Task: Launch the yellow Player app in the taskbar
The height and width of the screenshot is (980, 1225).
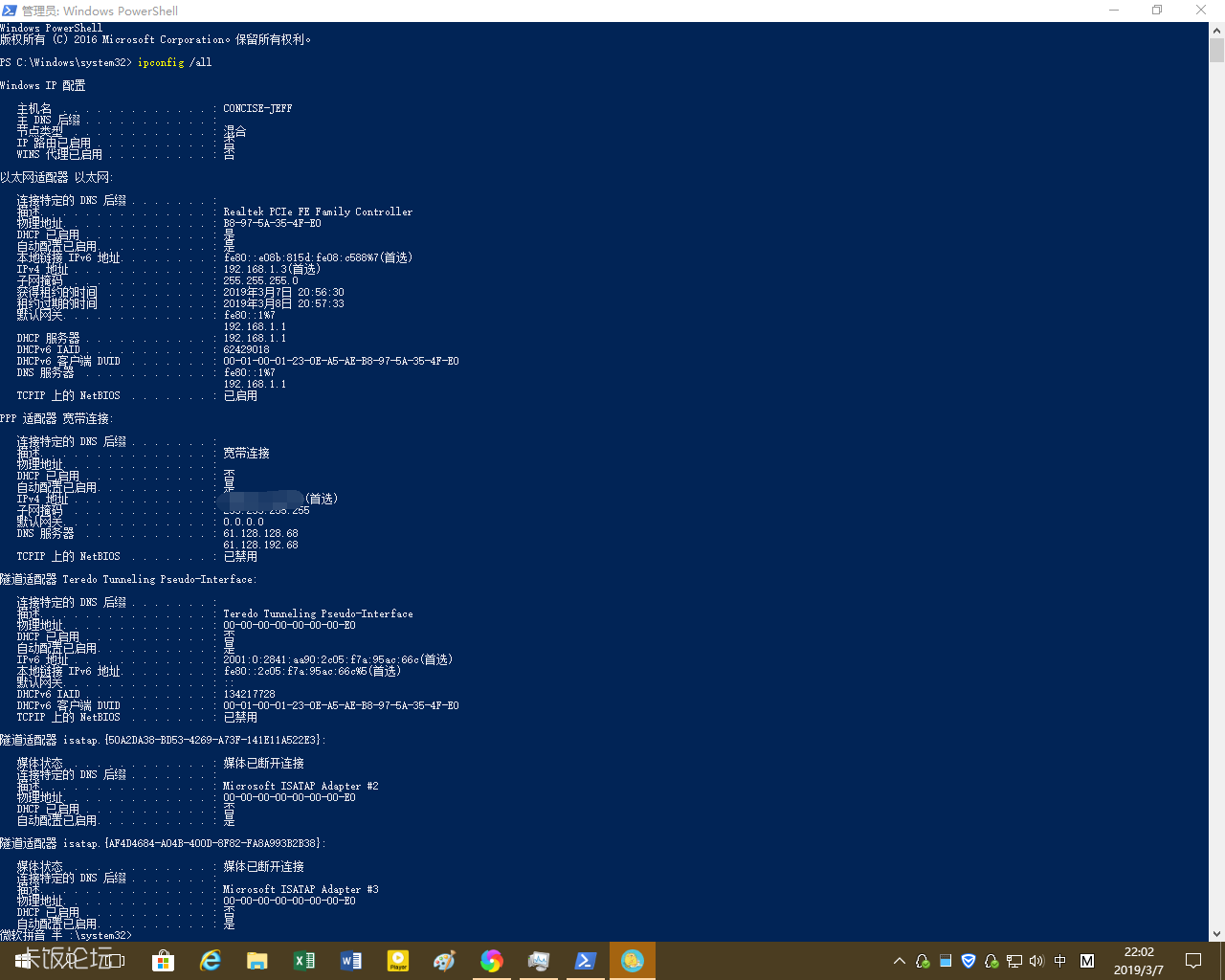Action: coord(398,961)
